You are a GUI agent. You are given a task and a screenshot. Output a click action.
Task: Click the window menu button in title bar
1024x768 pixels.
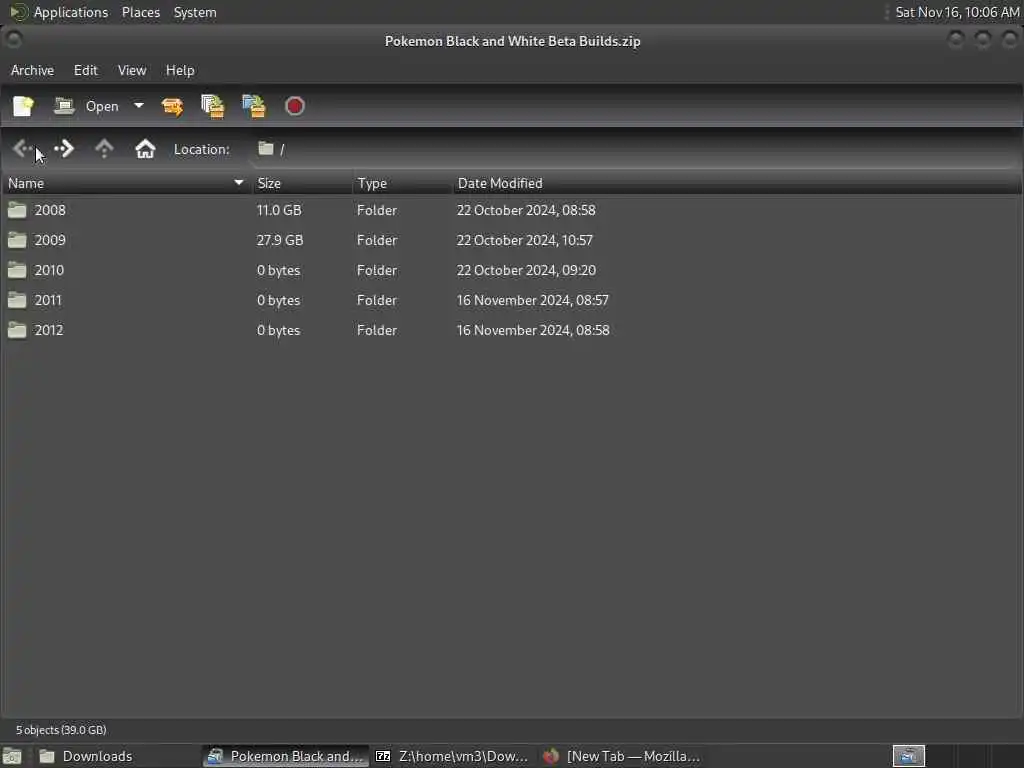(x=12, y=40)
